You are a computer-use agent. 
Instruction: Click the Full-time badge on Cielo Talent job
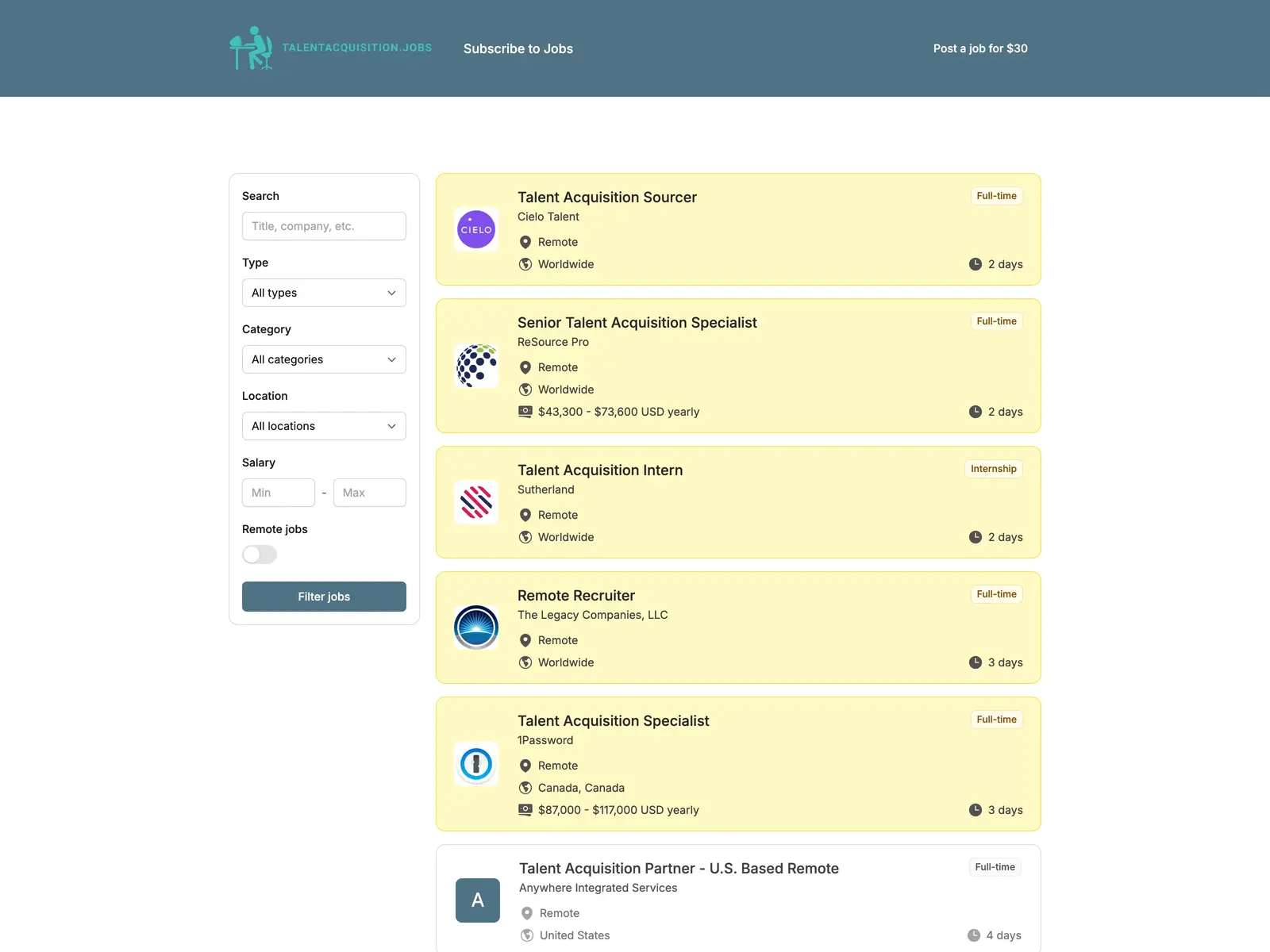pyautogui.click(x=996, y=196)
